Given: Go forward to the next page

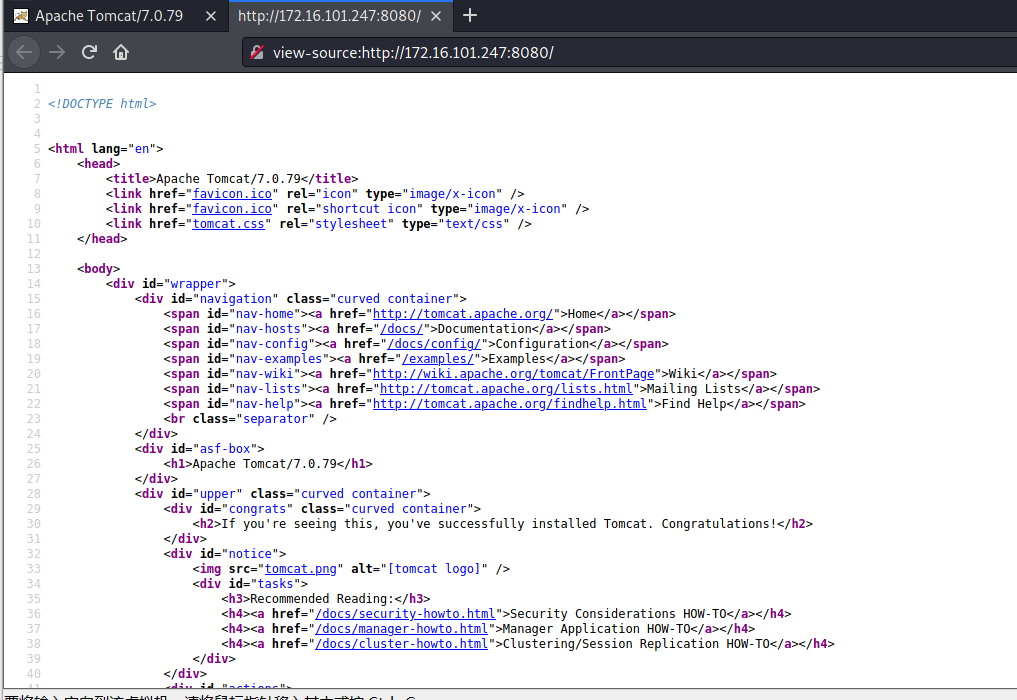Looking at the screenshot, I should (x=57, y=53).
